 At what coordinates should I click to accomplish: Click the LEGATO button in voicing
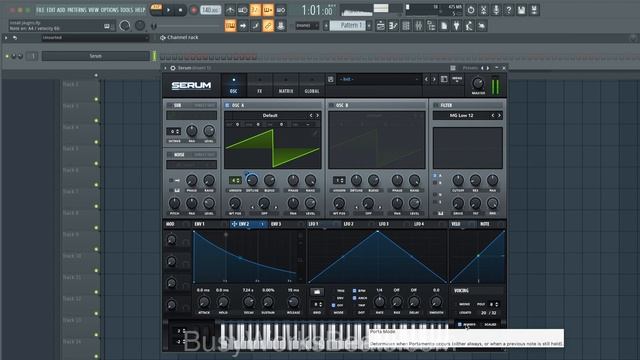coord(465,313)
